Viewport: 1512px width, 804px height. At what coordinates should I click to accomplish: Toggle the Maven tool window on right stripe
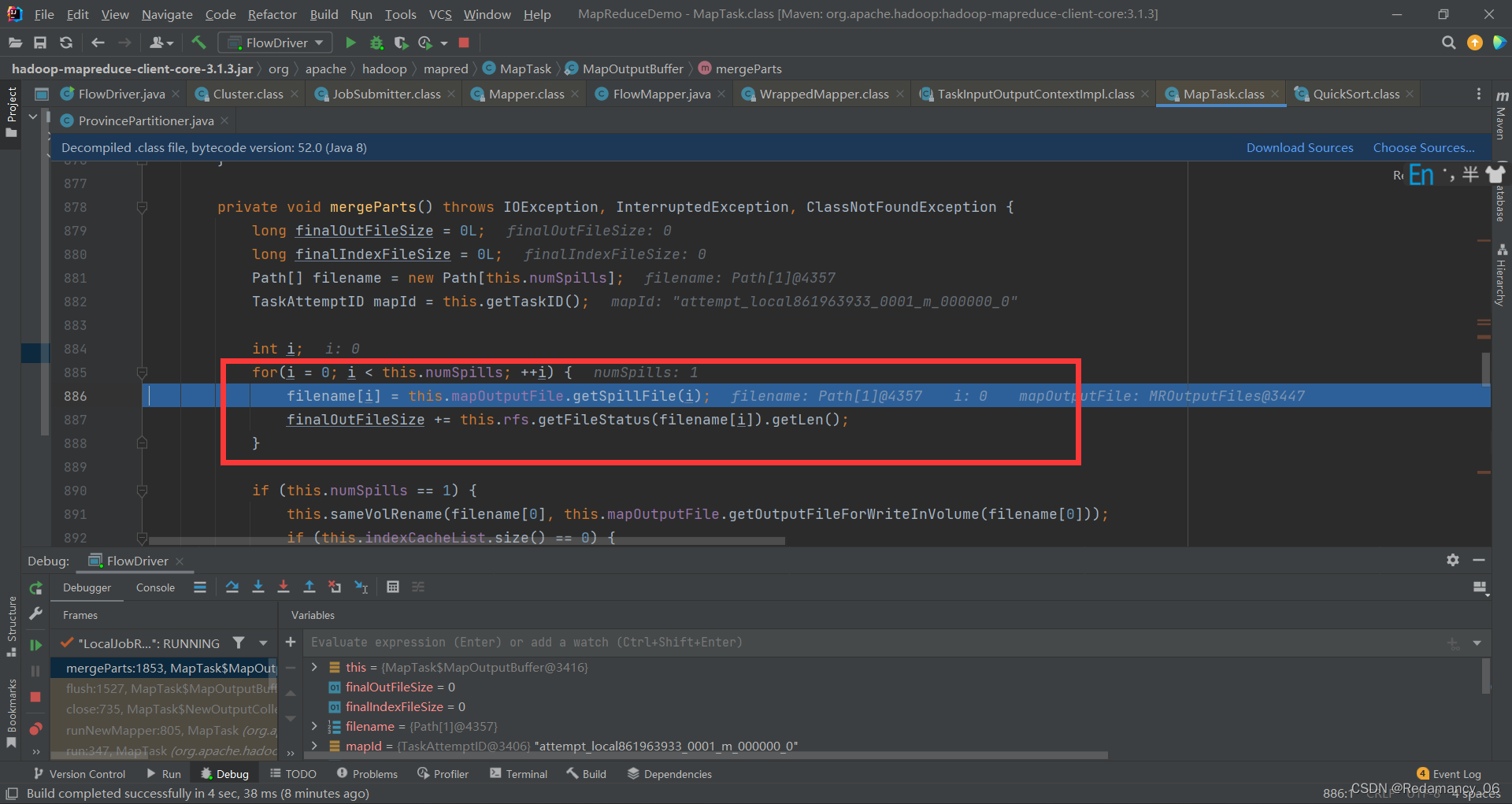(x=1501, y=114)
